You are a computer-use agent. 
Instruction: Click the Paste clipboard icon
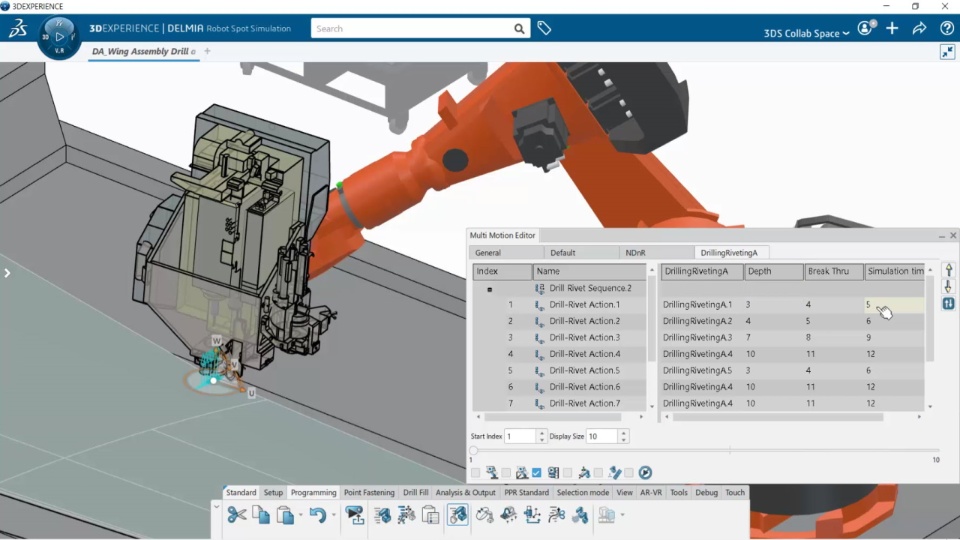285,515
